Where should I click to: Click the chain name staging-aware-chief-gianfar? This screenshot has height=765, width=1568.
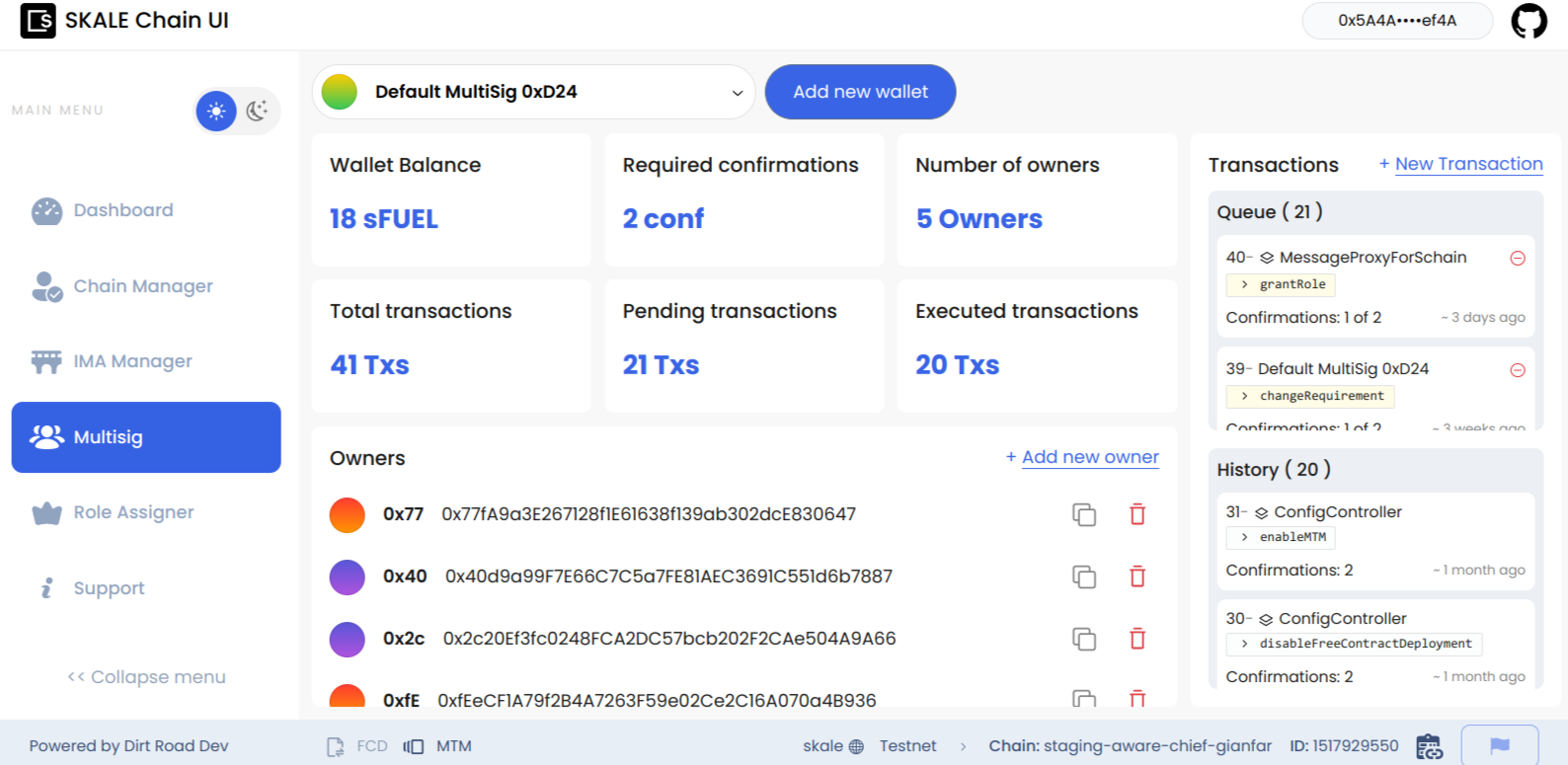click(1157, 746)
